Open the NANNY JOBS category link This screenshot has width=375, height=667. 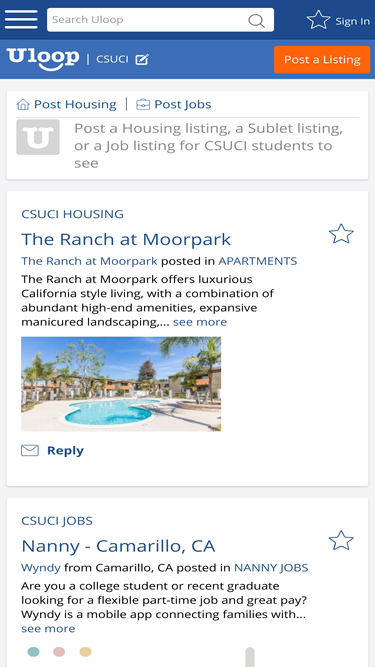pyautogui.click(x=271, y=568)
